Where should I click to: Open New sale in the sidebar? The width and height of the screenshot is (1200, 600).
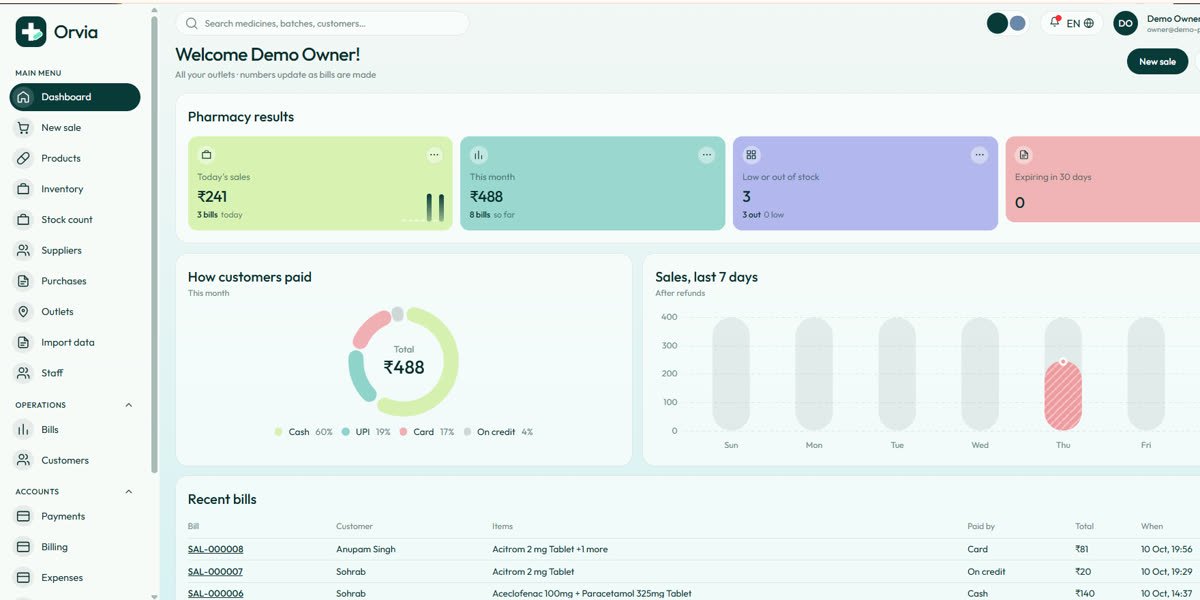75,128
